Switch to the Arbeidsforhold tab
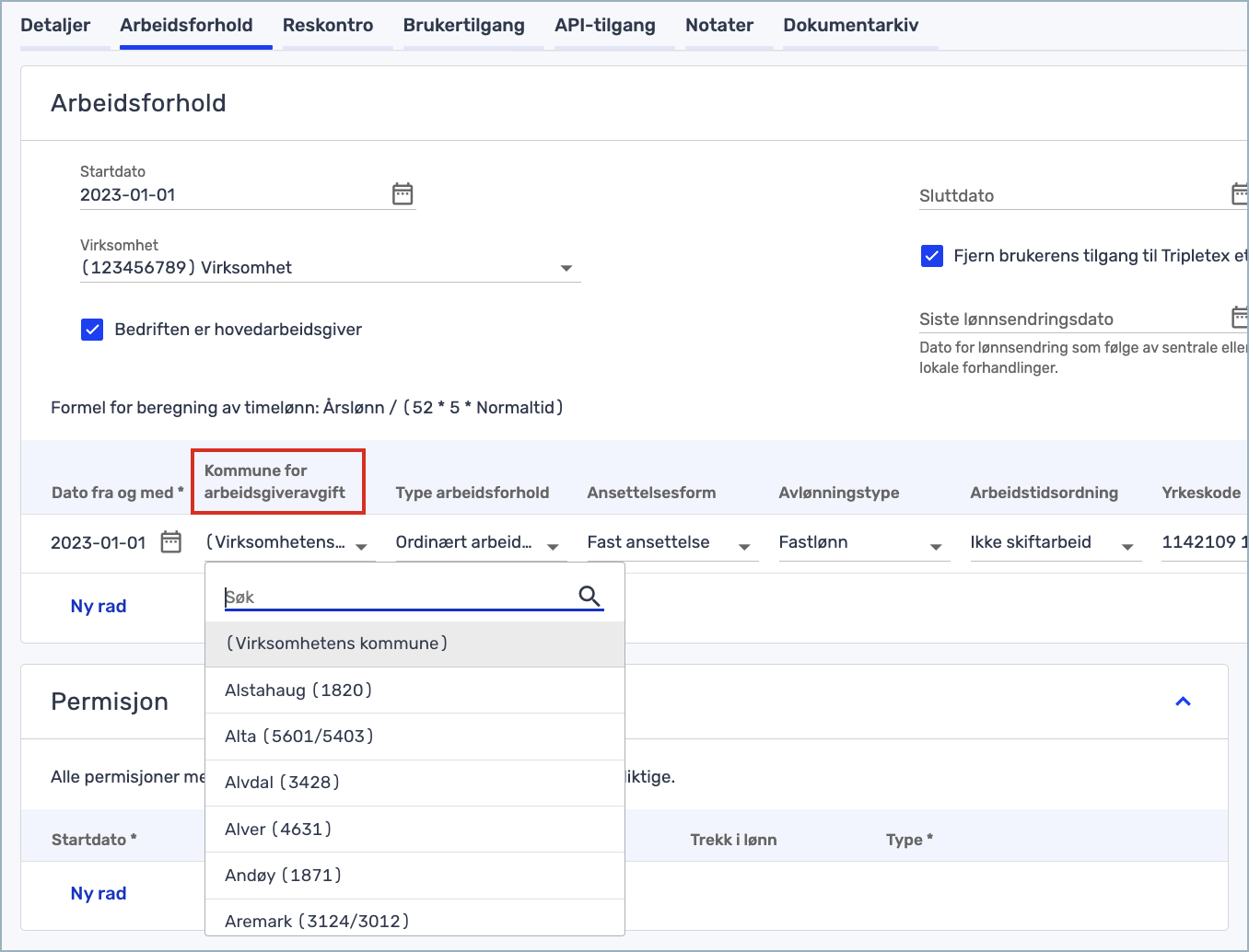Viewport: 1249px width, 952px height. (x=186, y=26)
